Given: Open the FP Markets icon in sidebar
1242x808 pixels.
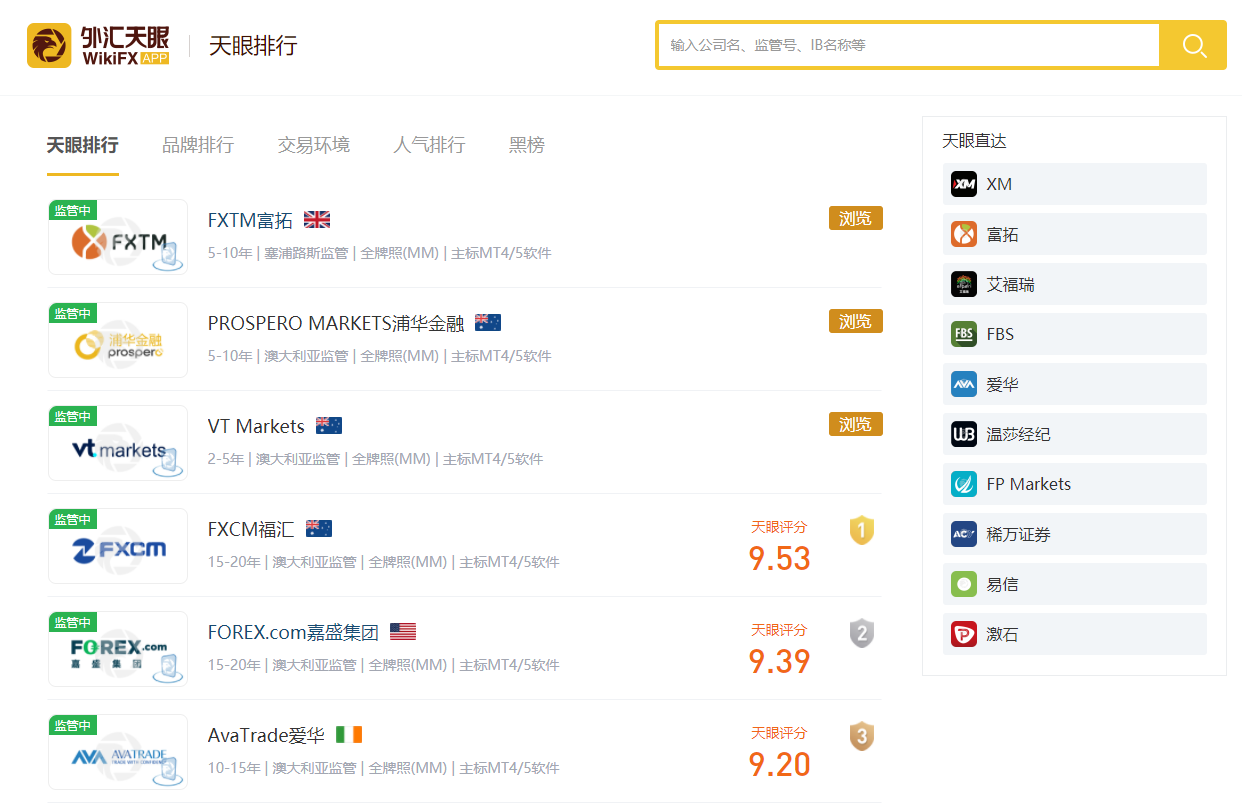Looking at the screenshot, I should [x=964, y=484].
